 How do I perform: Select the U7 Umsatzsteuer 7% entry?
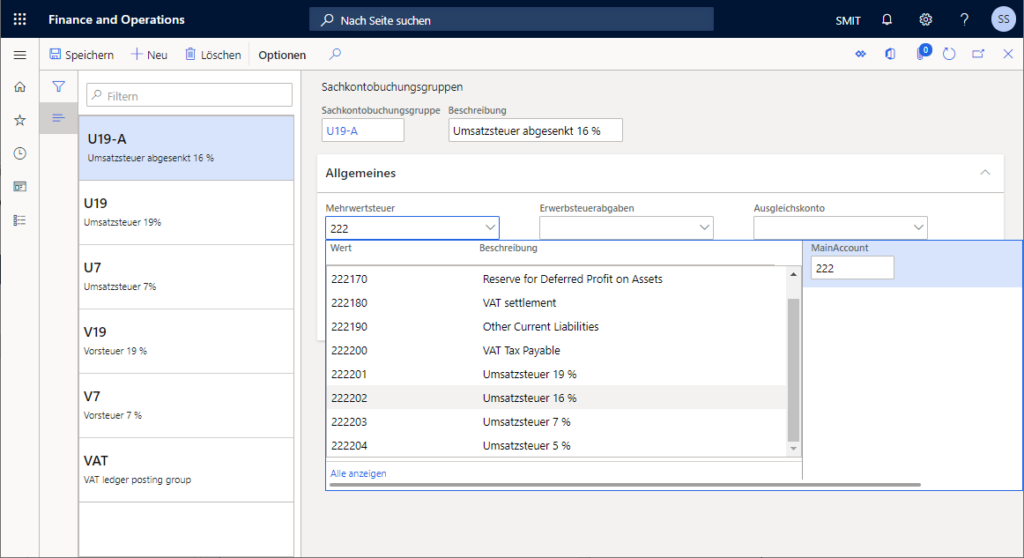point(186,277)
